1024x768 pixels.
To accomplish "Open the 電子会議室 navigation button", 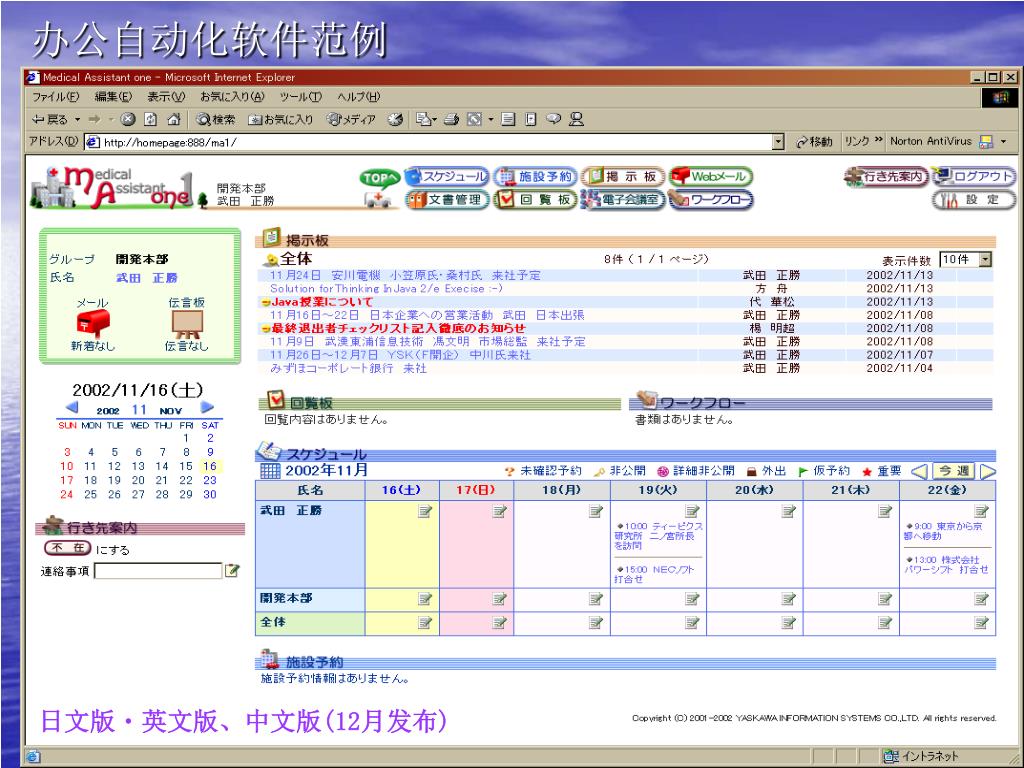I will (x=623, y=200).
